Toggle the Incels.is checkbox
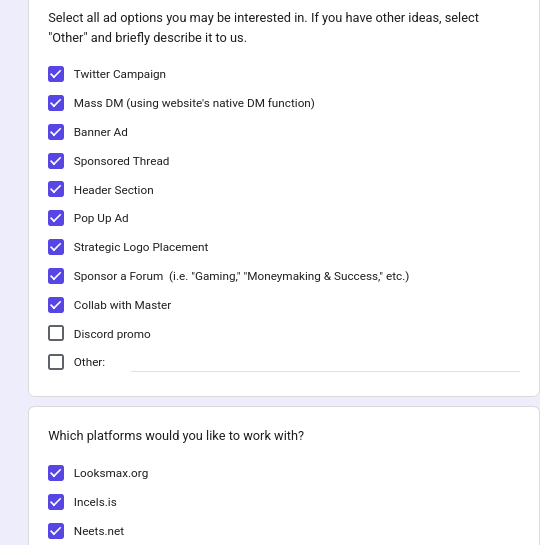The height and width of the screenshot is (545, 540). tap(56, 502)
